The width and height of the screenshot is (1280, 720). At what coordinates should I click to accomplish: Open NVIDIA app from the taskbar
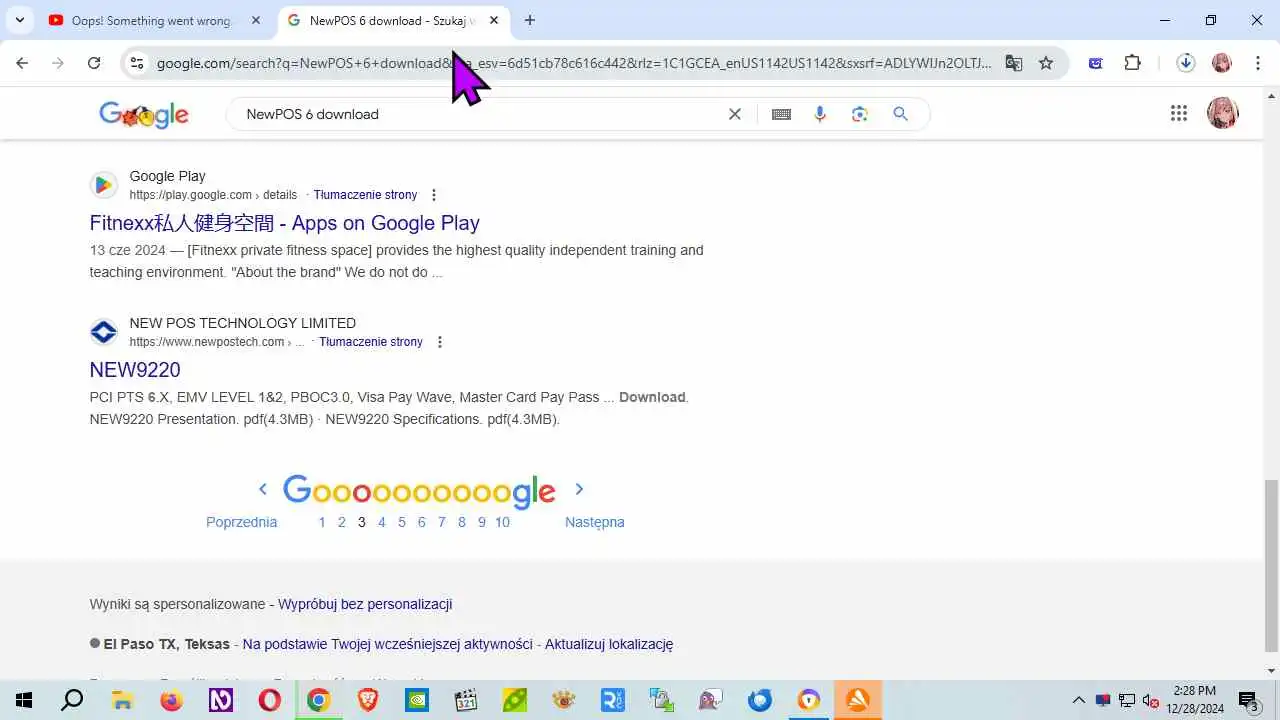pos(417,700)
